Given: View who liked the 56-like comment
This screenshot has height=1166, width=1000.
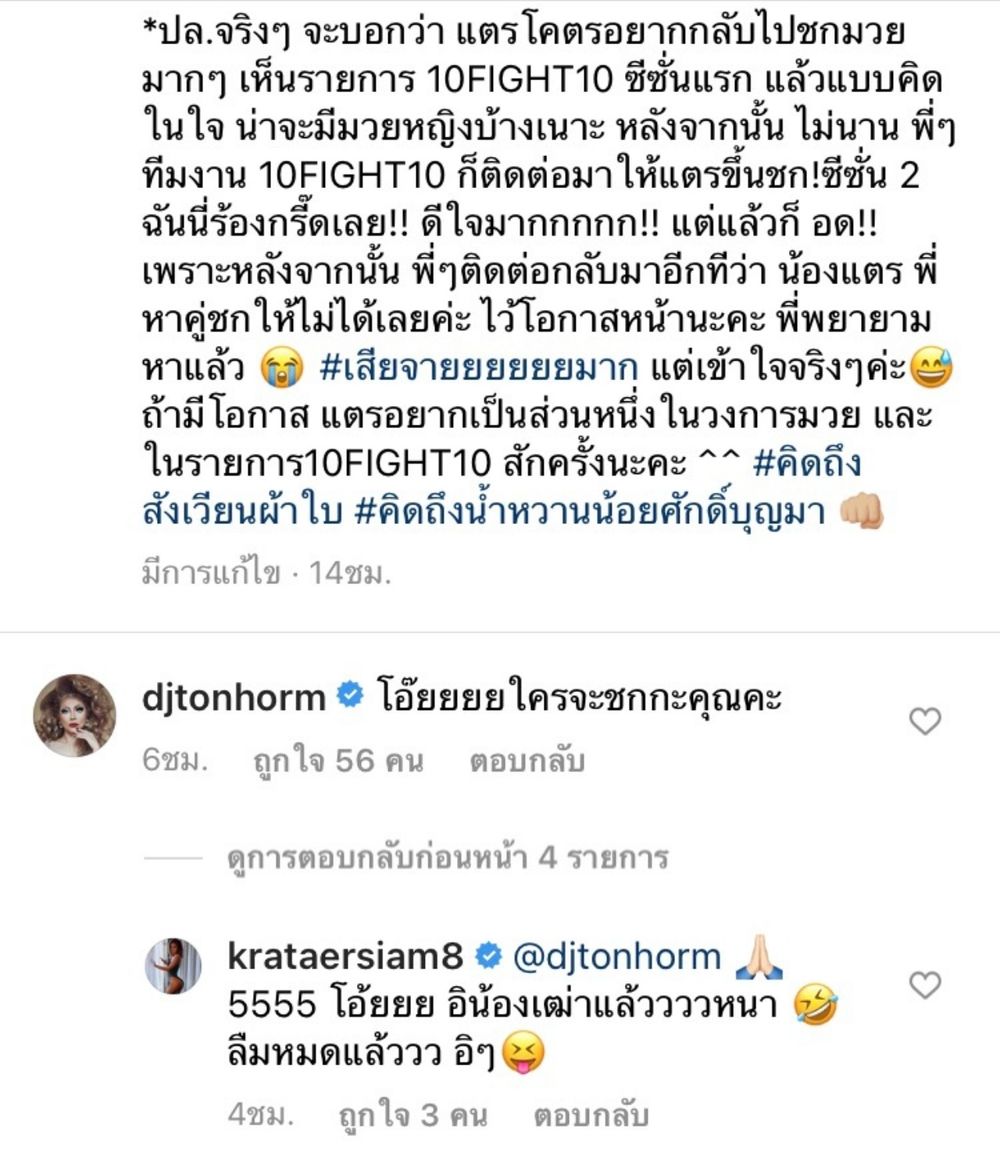Looking at the screenshot, I should (338, 761).
